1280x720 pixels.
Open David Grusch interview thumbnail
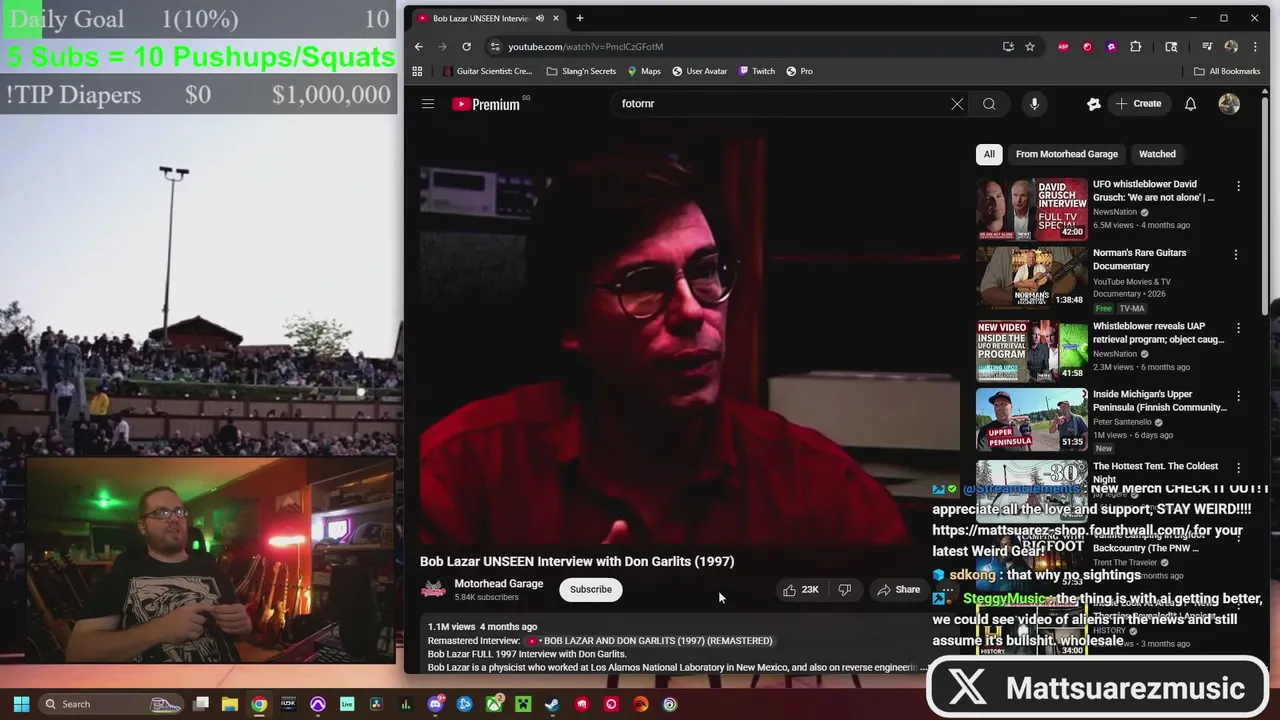[x=1032, y=209]
